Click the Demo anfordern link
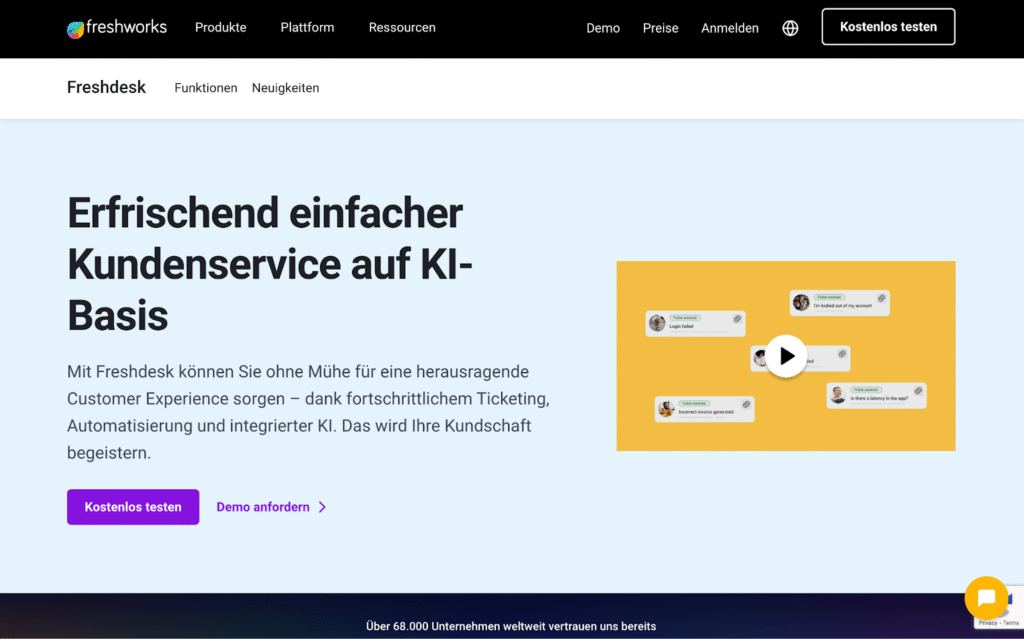This screenshot has height=639, width=1024. [263, 507]
